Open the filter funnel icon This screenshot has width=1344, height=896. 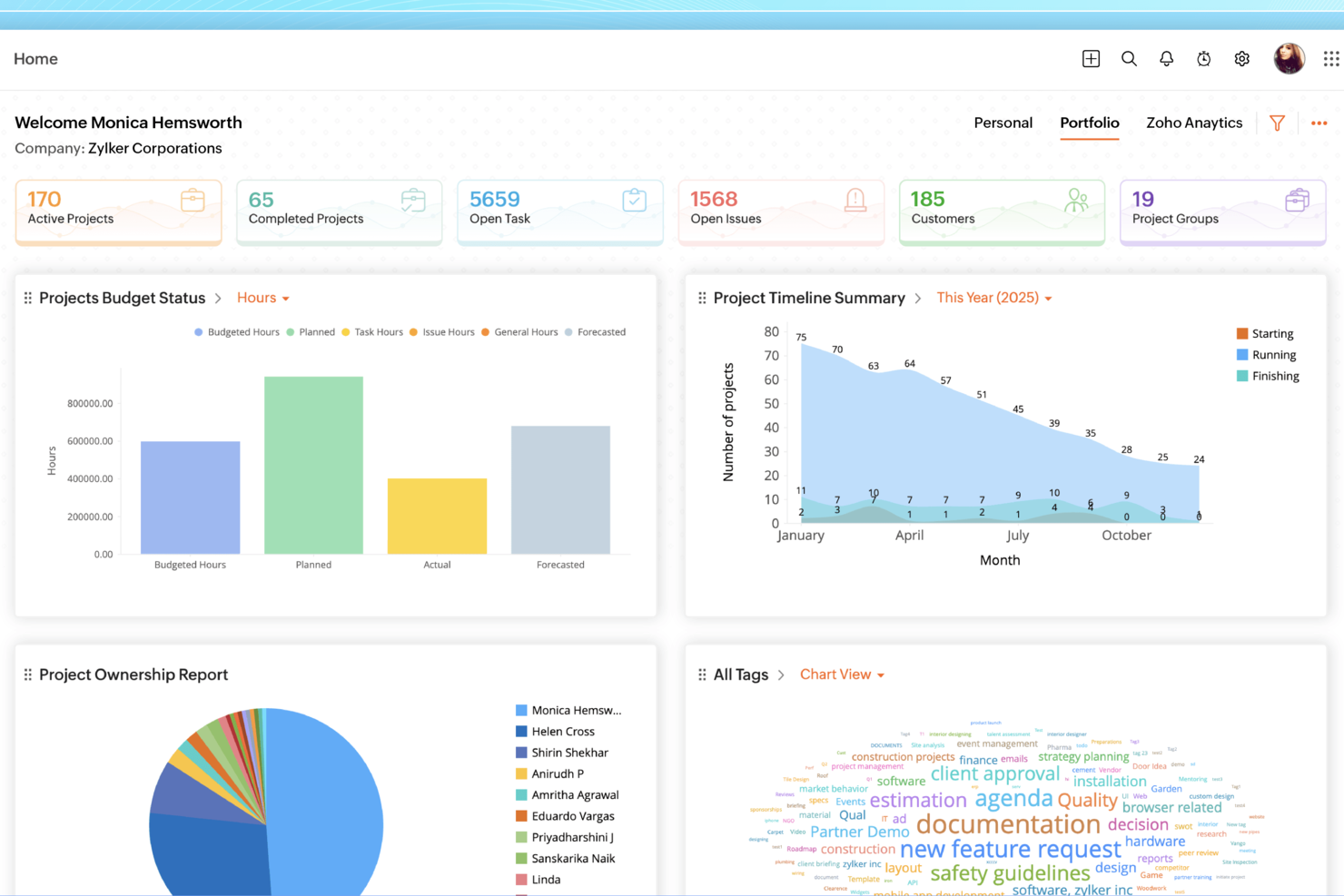tap(1277, 123)
